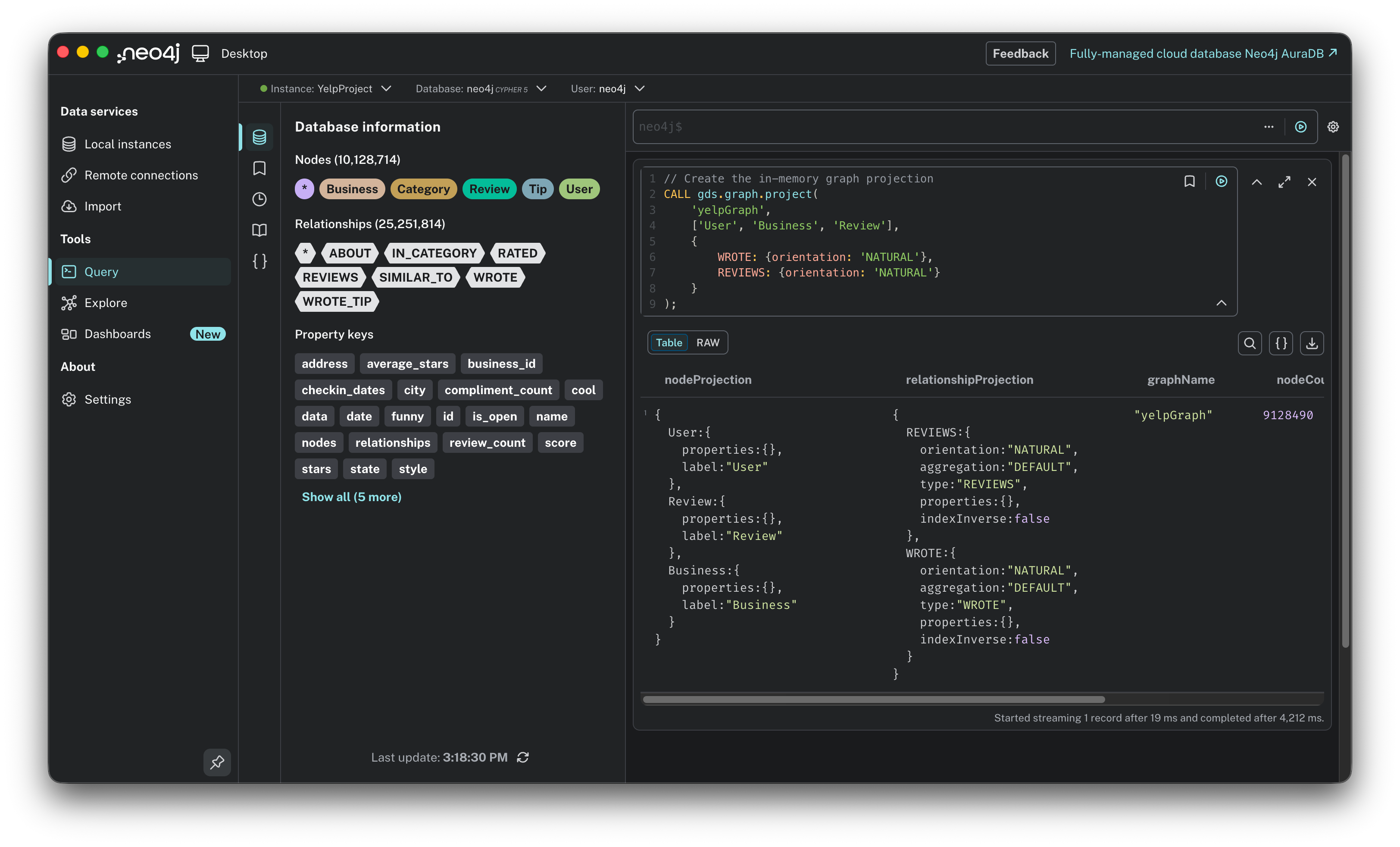This screenshot has height=847, width=1400.
Task: Open the Database information sidebar icon
Action: pos(259,137)
